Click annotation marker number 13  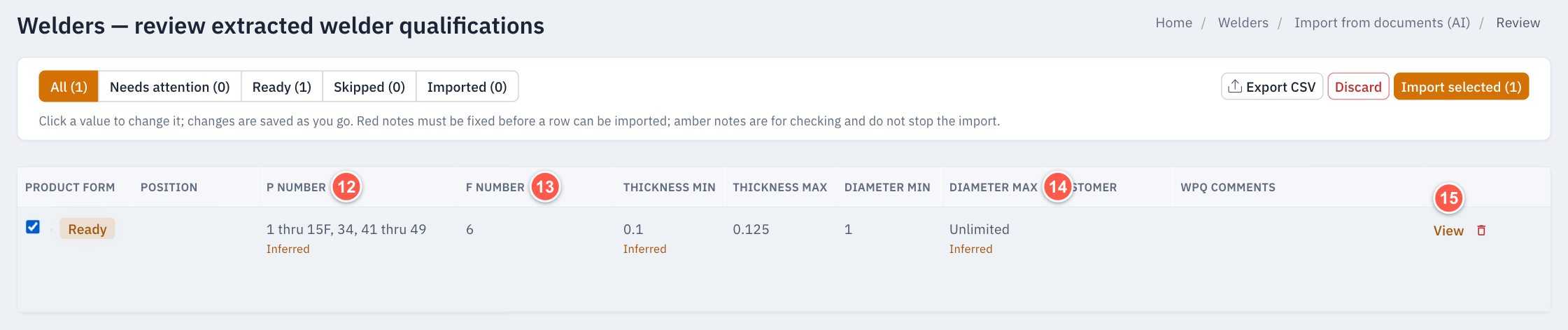[x=544, y=187]
